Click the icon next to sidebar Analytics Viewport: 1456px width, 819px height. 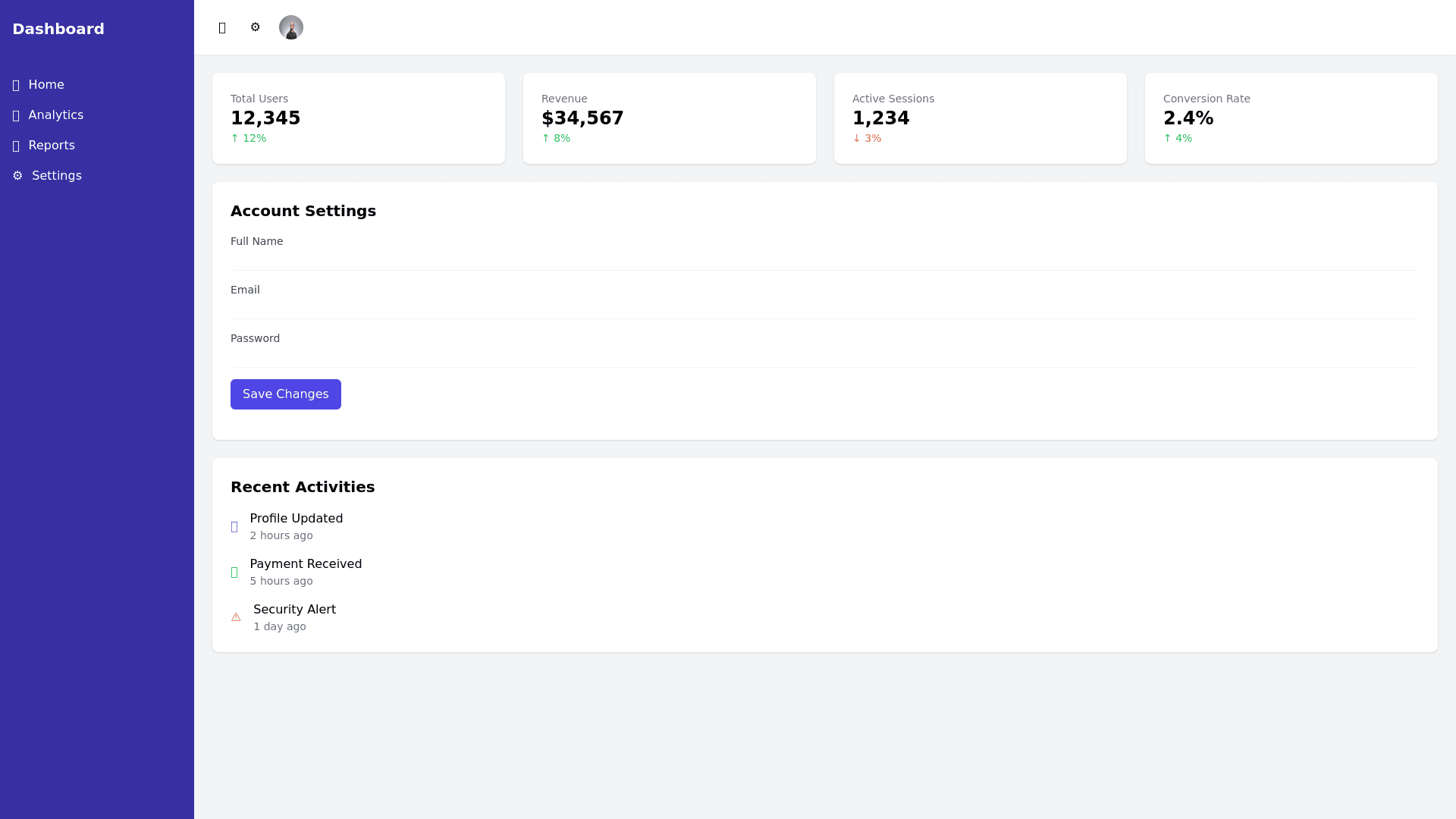16,115
